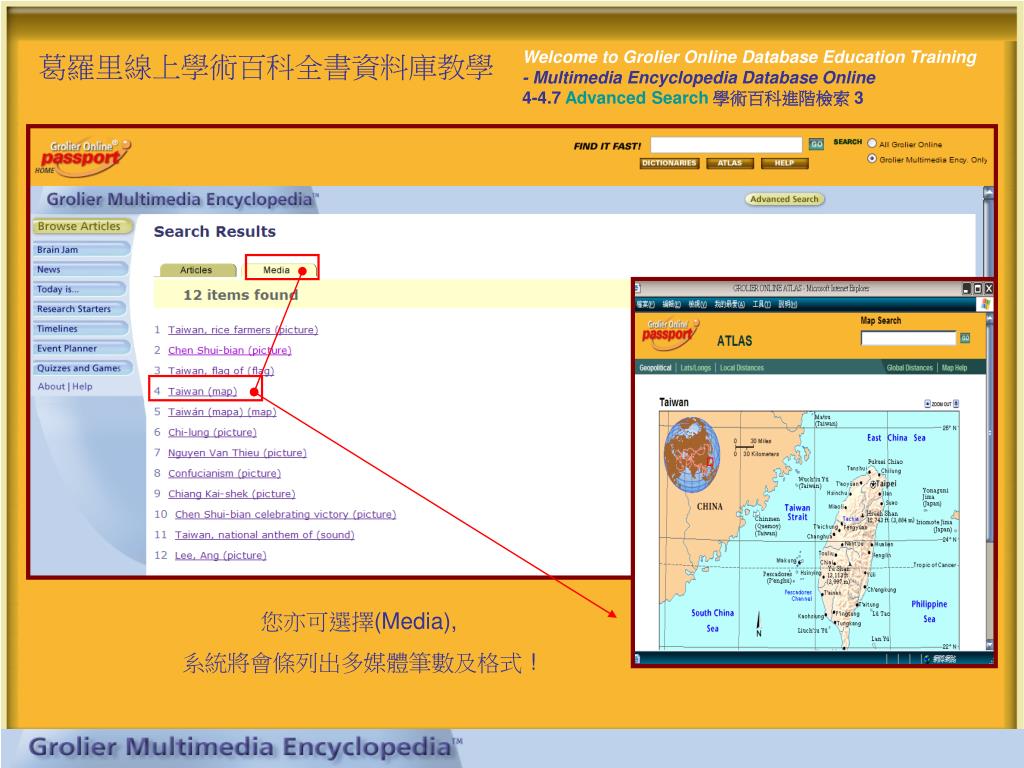Click the GO button beside Find It Fast
The height and width of the screenshot is (768, 1024).
click(x=816, y=144)
